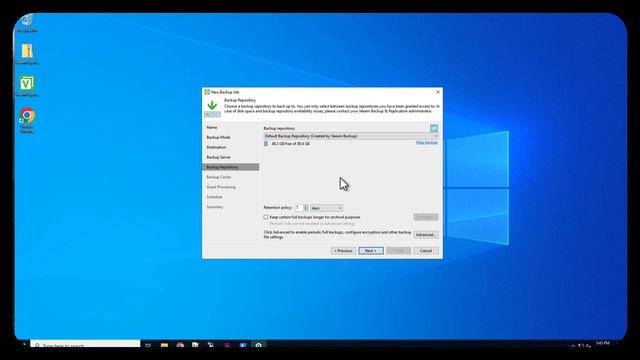Viewport: 640px width, 360px height.
Task: Click the repository manage icon beside Backup repository
Action: tap(434, 128)
